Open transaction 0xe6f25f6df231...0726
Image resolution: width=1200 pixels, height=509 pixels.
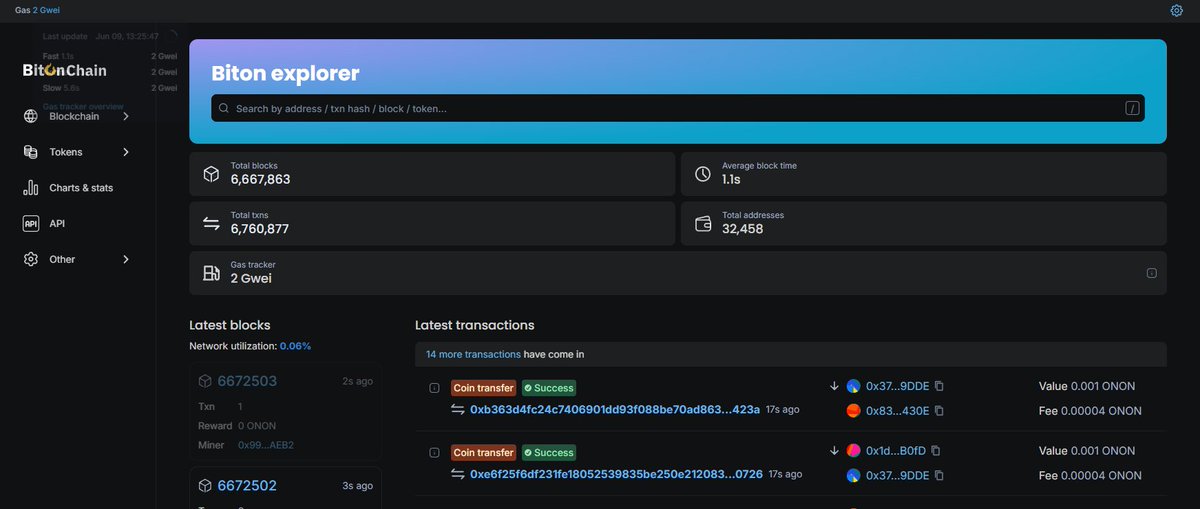[616, 475]
